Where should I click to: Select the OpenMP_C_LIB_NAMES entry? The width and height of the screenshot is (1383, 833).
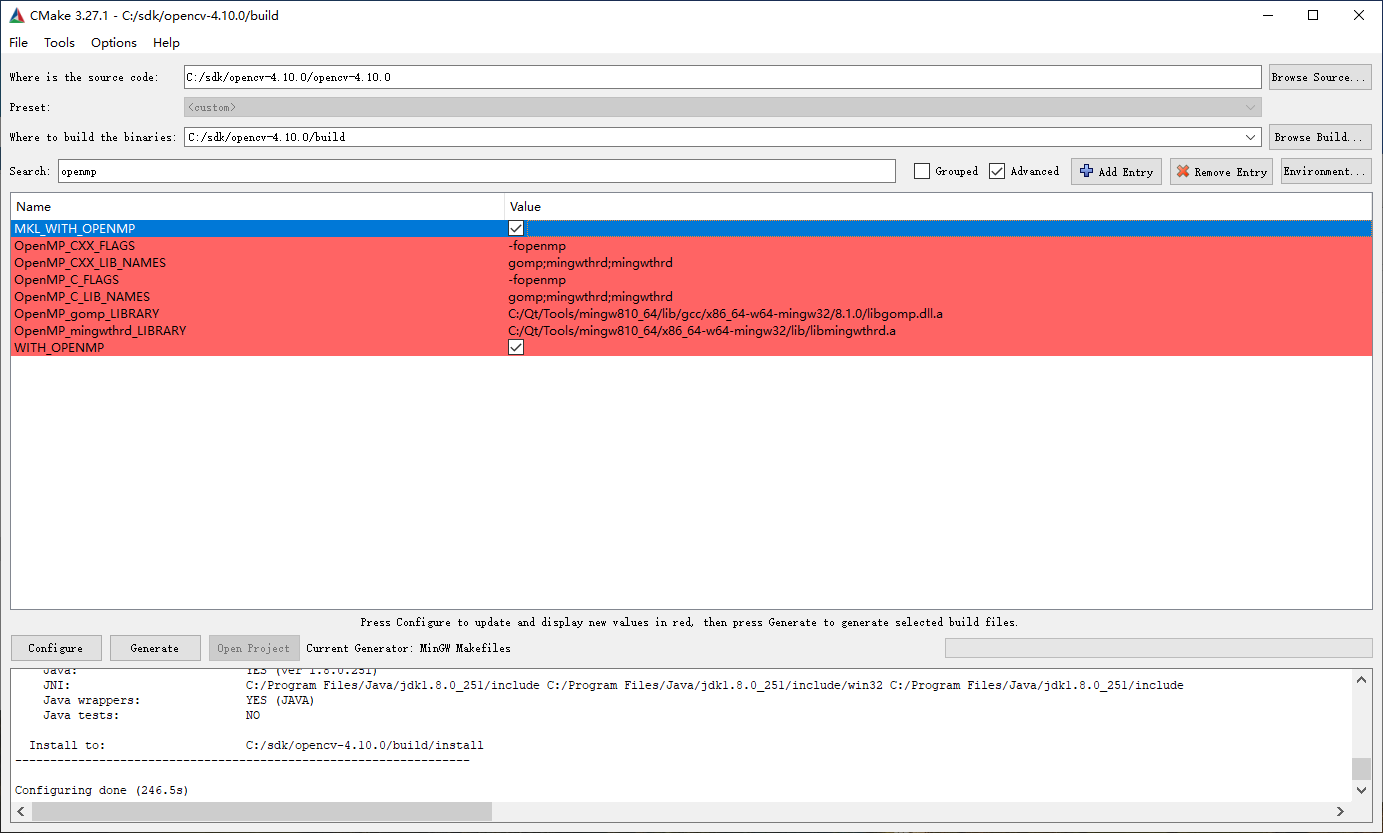coord(82,296)
